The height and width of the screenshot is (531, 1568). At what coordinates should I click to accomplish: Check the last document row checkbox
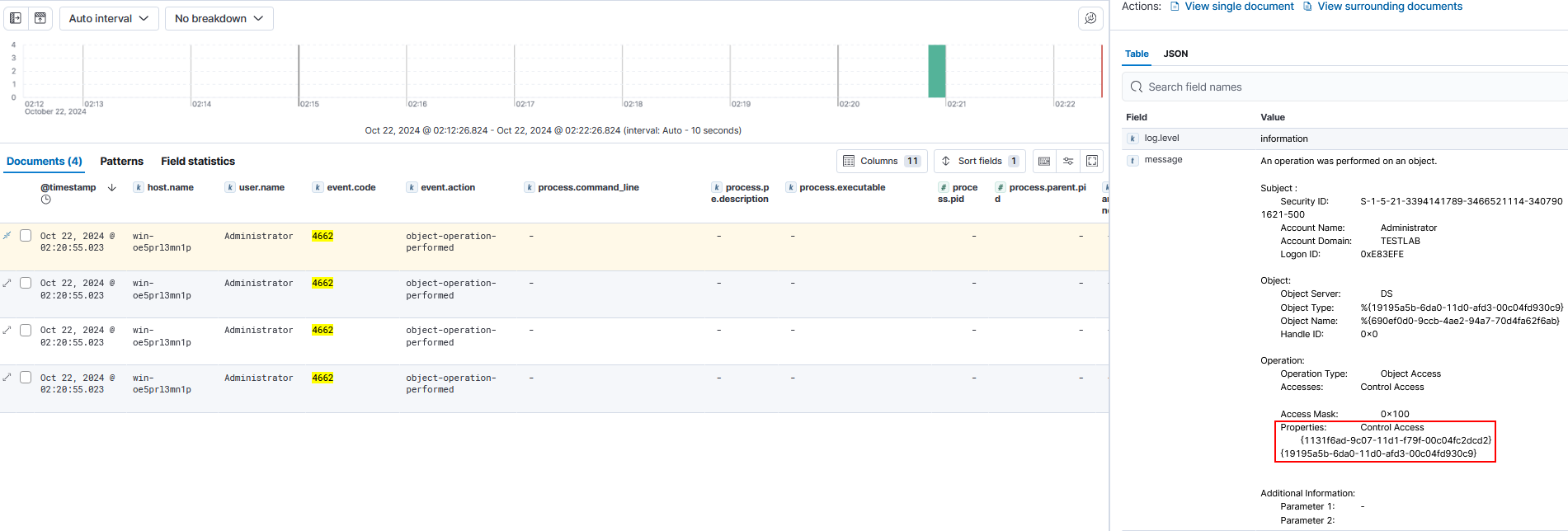26,378
